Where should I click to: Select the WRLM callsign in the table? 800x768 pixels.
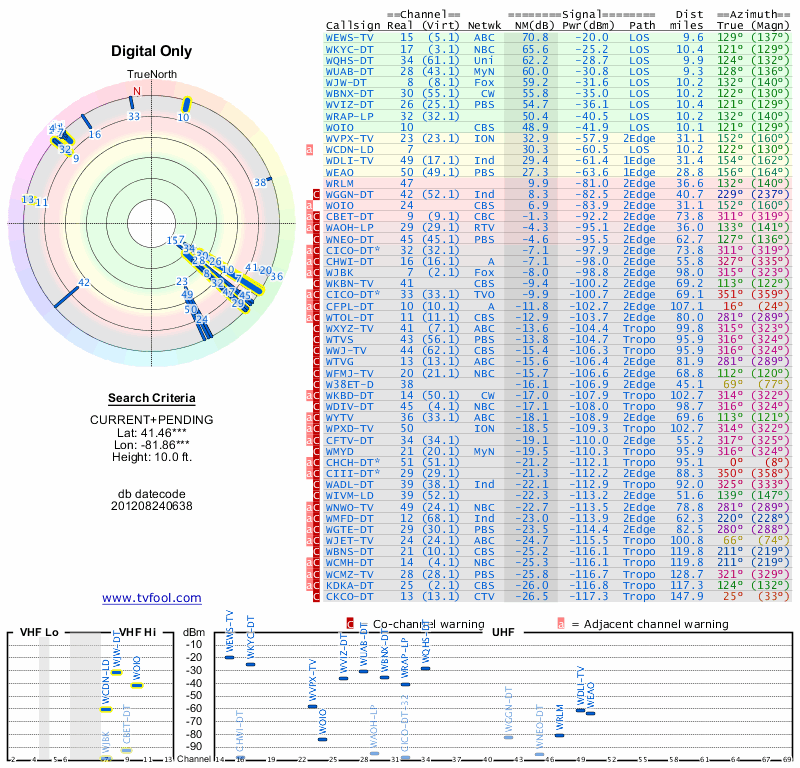click(340, 184)
